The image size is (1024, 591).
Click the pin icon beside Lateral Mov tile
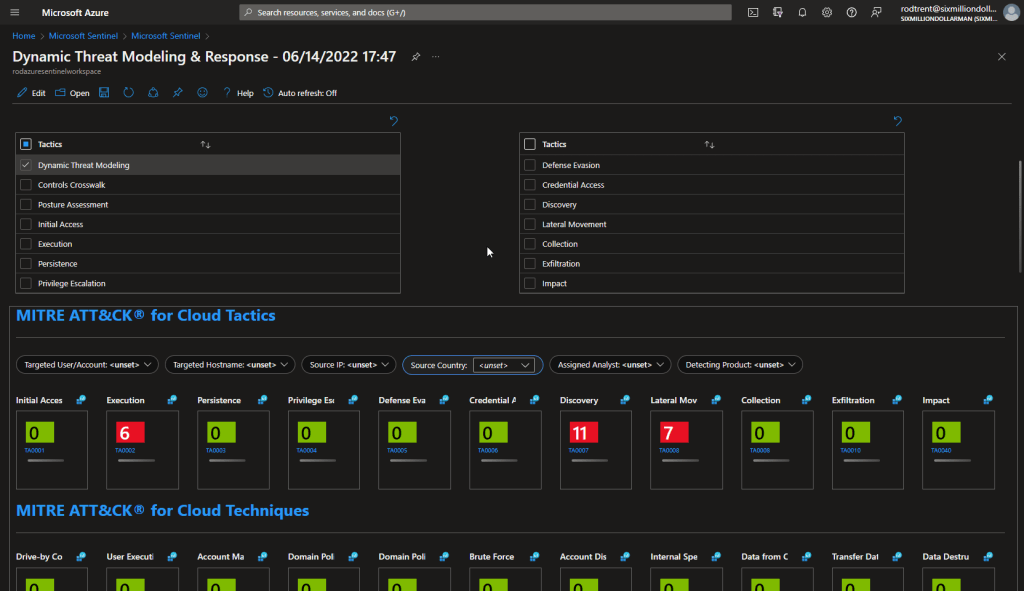(x=716, y=400)
